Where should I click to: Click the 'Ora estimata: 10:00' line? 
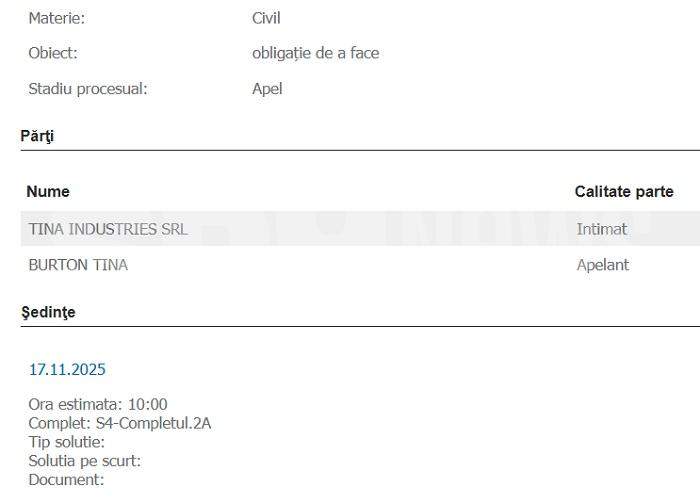tap(98, 405)
